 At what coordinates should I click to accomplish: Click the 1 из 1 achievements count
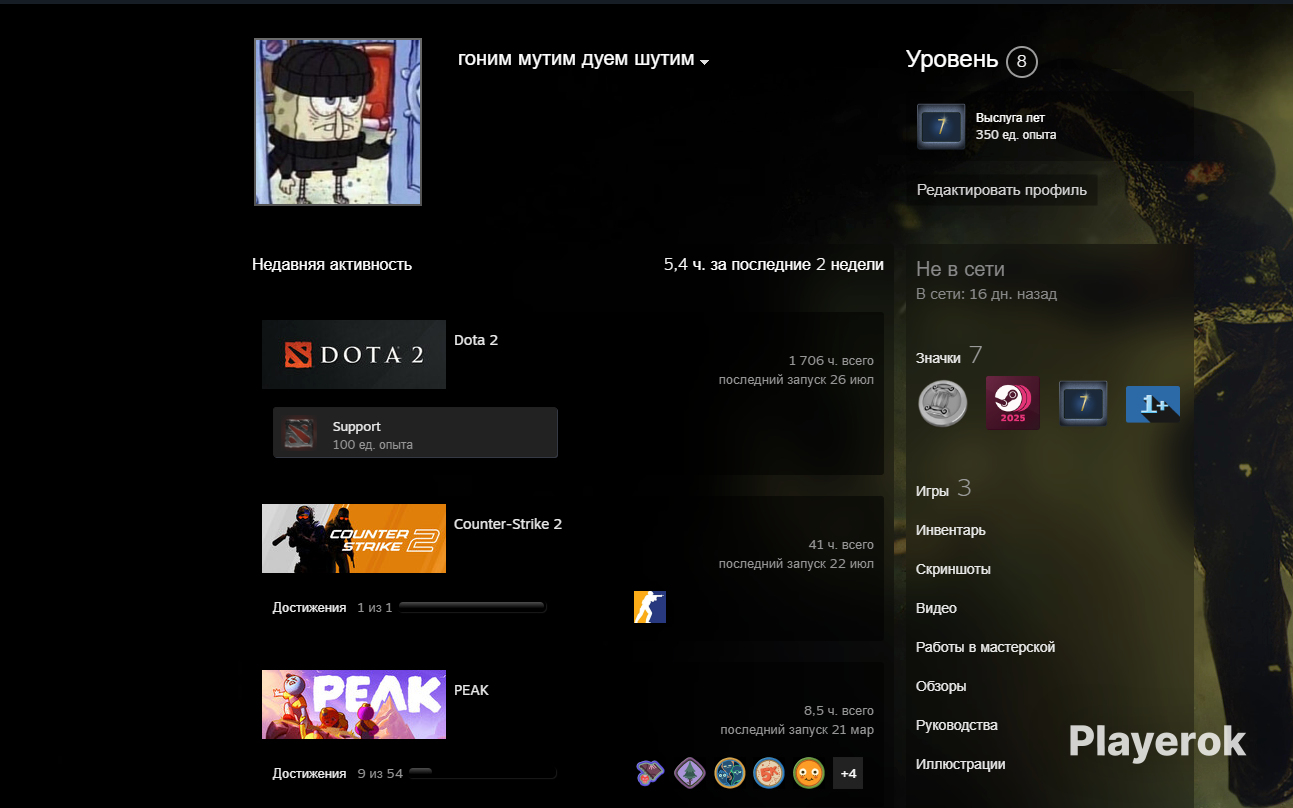(x=375, y=607)
